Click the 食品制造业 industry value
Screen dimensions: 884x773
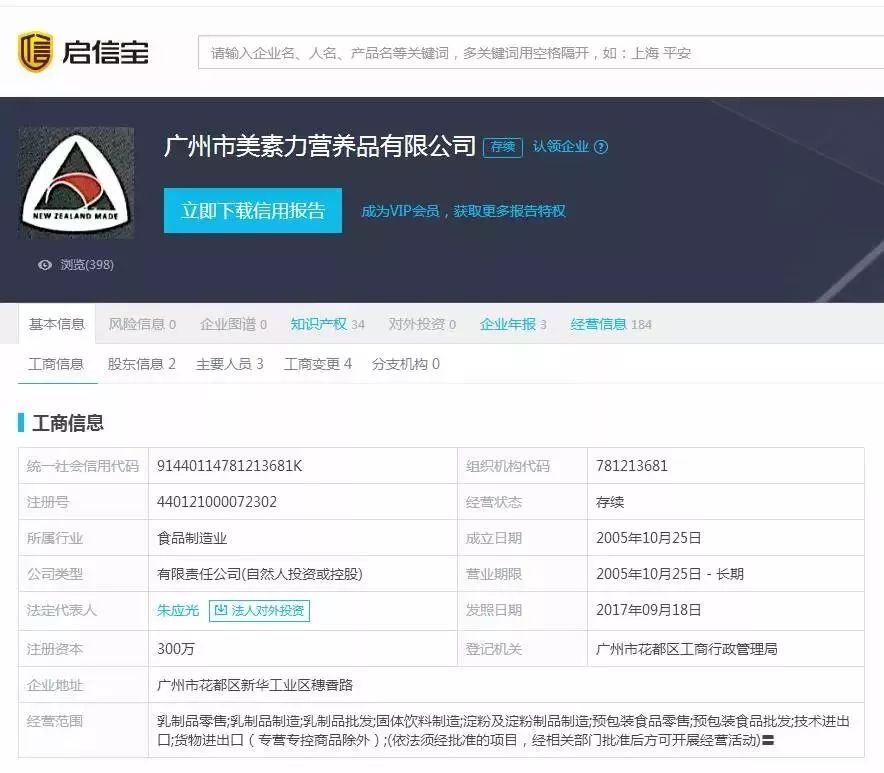[192, 538]
